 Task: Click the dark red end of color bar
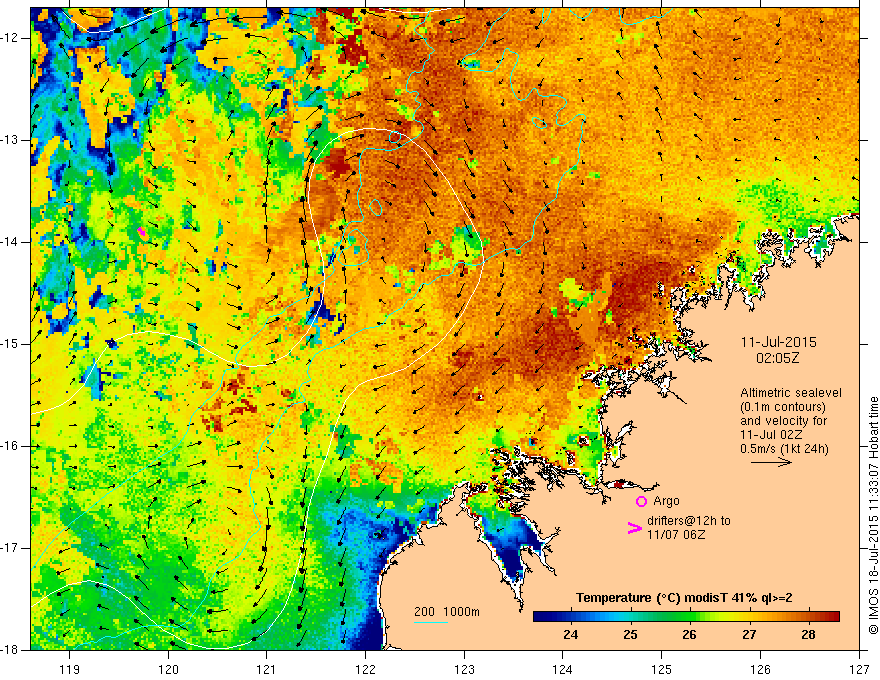click(833, 616)
